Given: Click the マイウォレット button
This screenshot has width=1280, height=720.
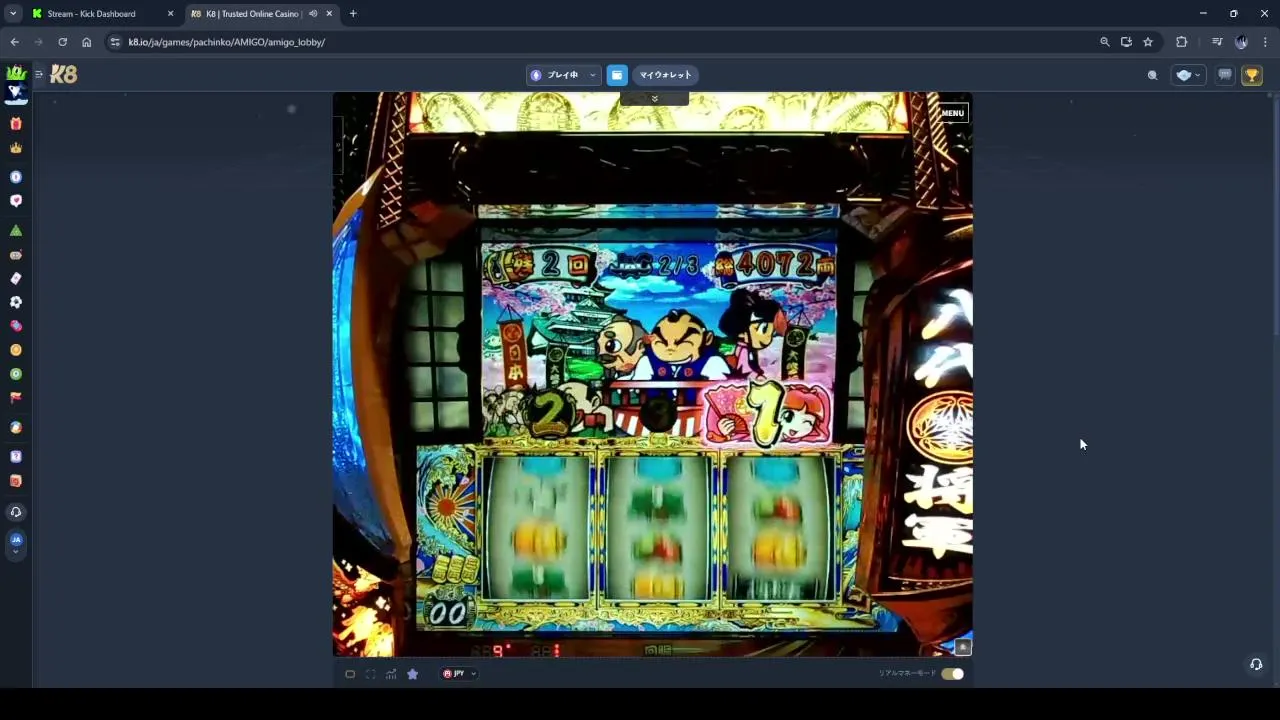Looking at the screenshot, I should 666,75.
